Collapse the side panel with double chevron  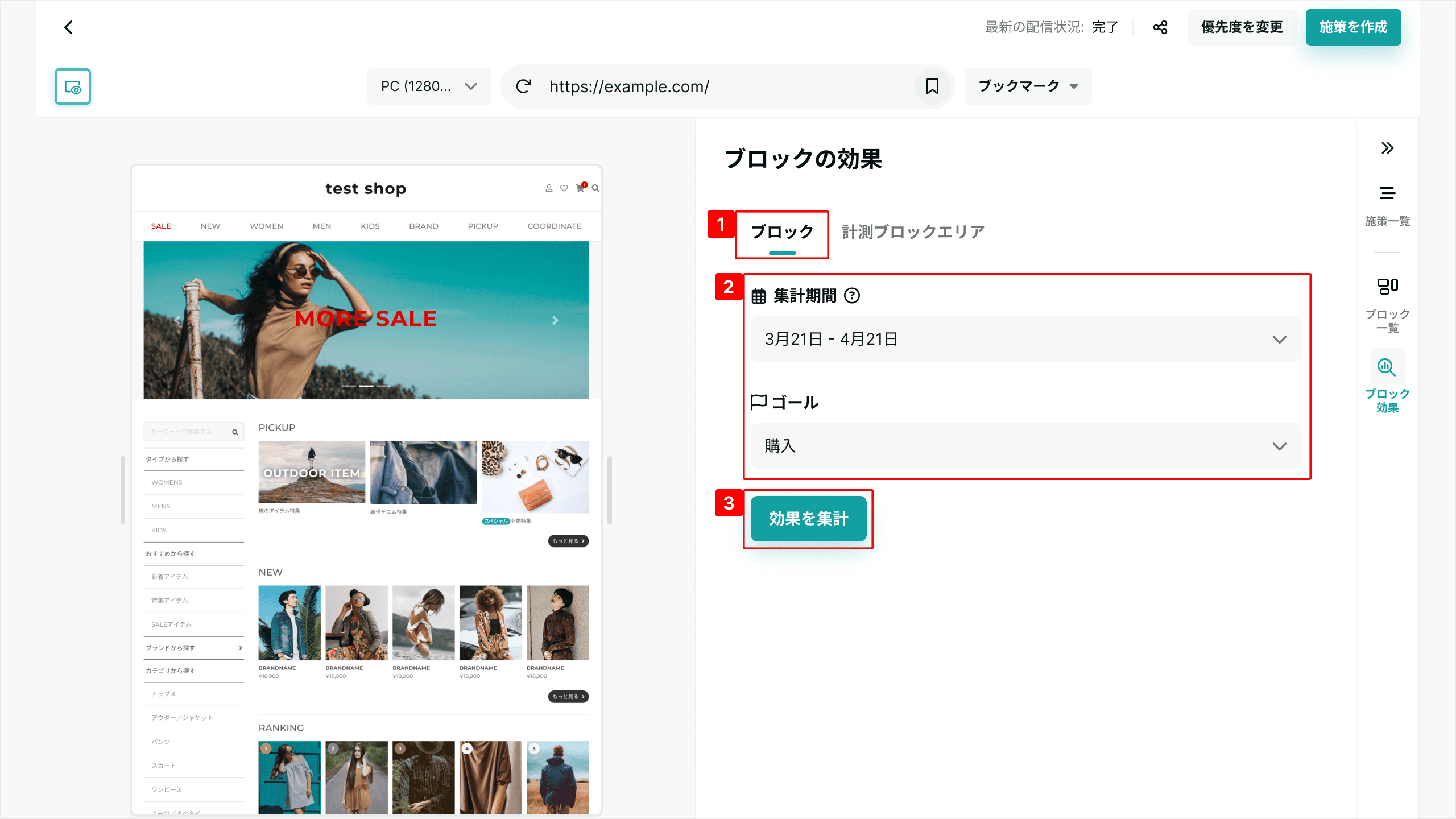[x=1387, y=148]
